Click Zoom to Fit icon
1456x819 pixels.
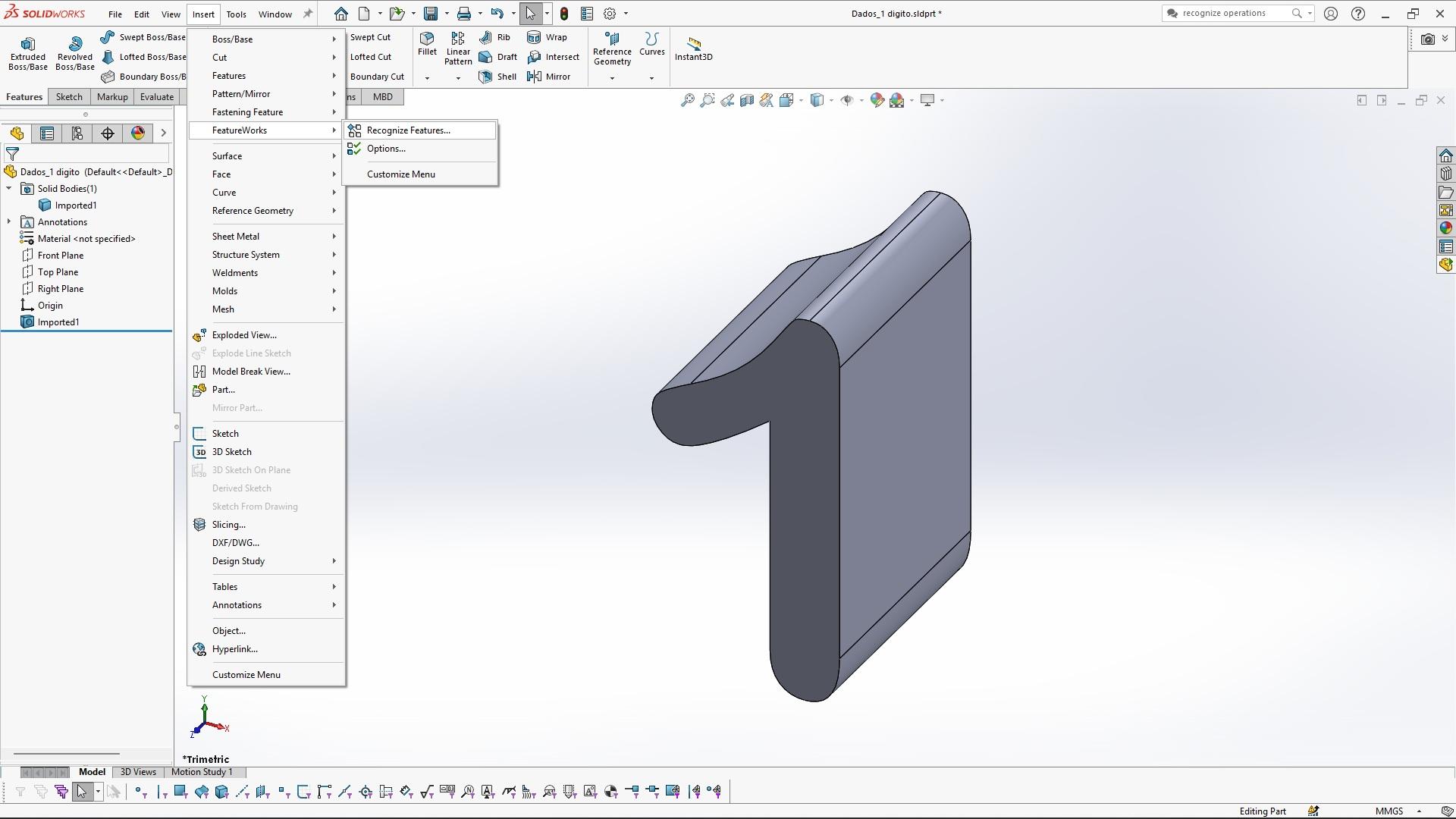(687, 100)
